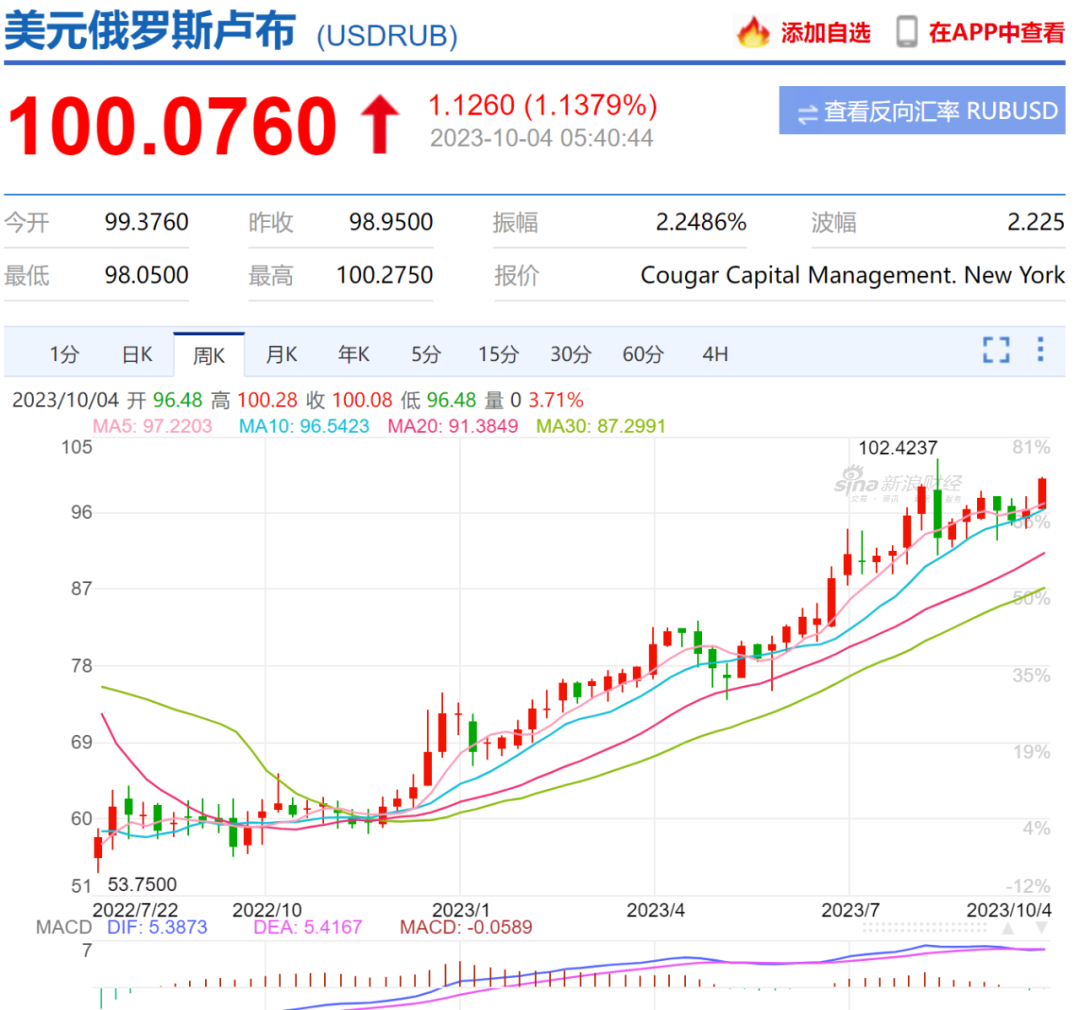Click the down triangle near MACD panel

1041,929
